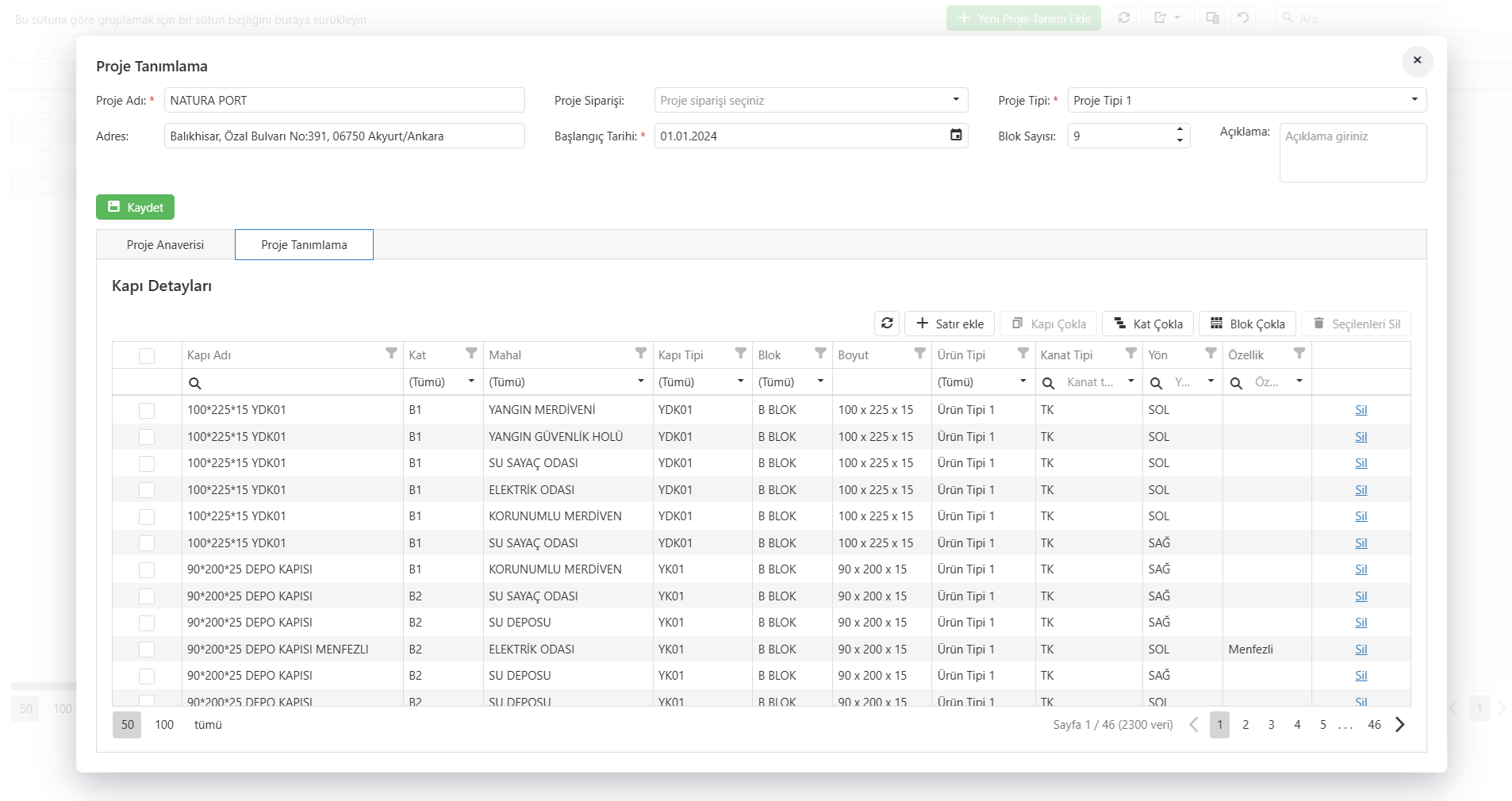This screenshot has width=1512, height=801.
Task: Open Ürün Tipi filter (Tümü) dropdown
Action: click(x=1023, y=381)
